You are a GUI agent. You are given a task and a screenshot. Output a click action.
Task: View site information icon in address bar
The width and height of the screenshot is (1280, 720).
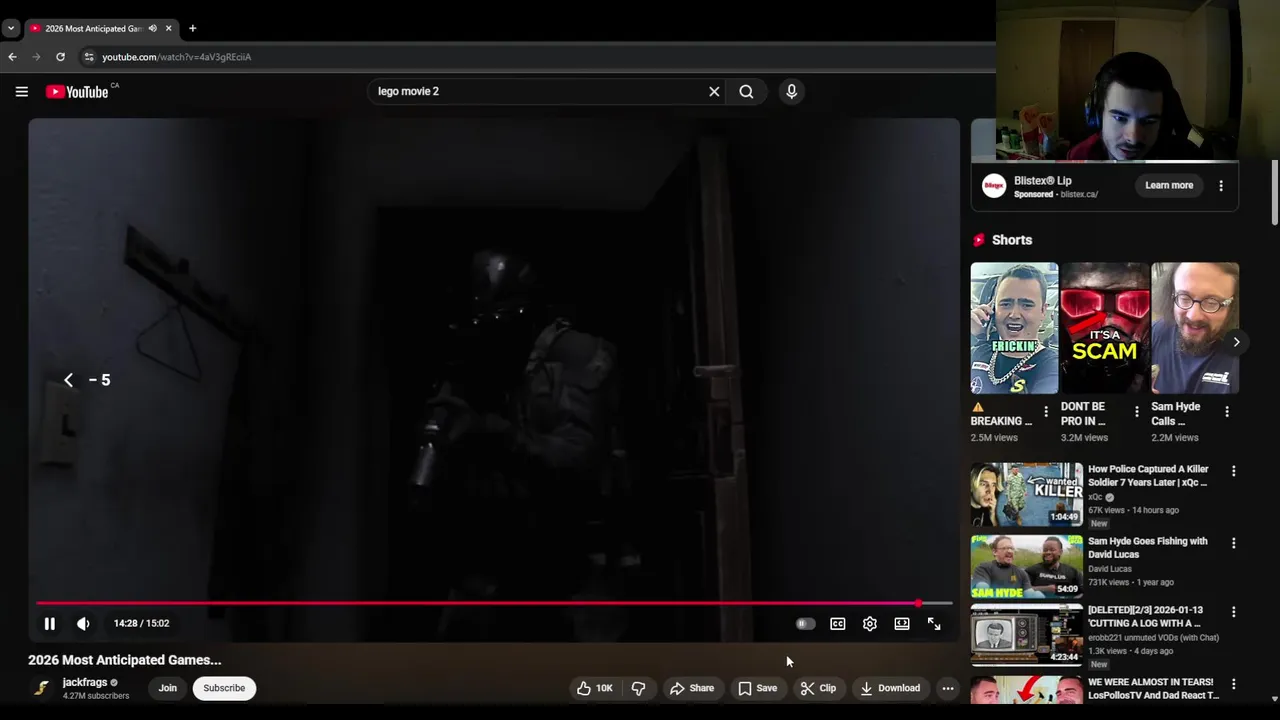point(89,57)
